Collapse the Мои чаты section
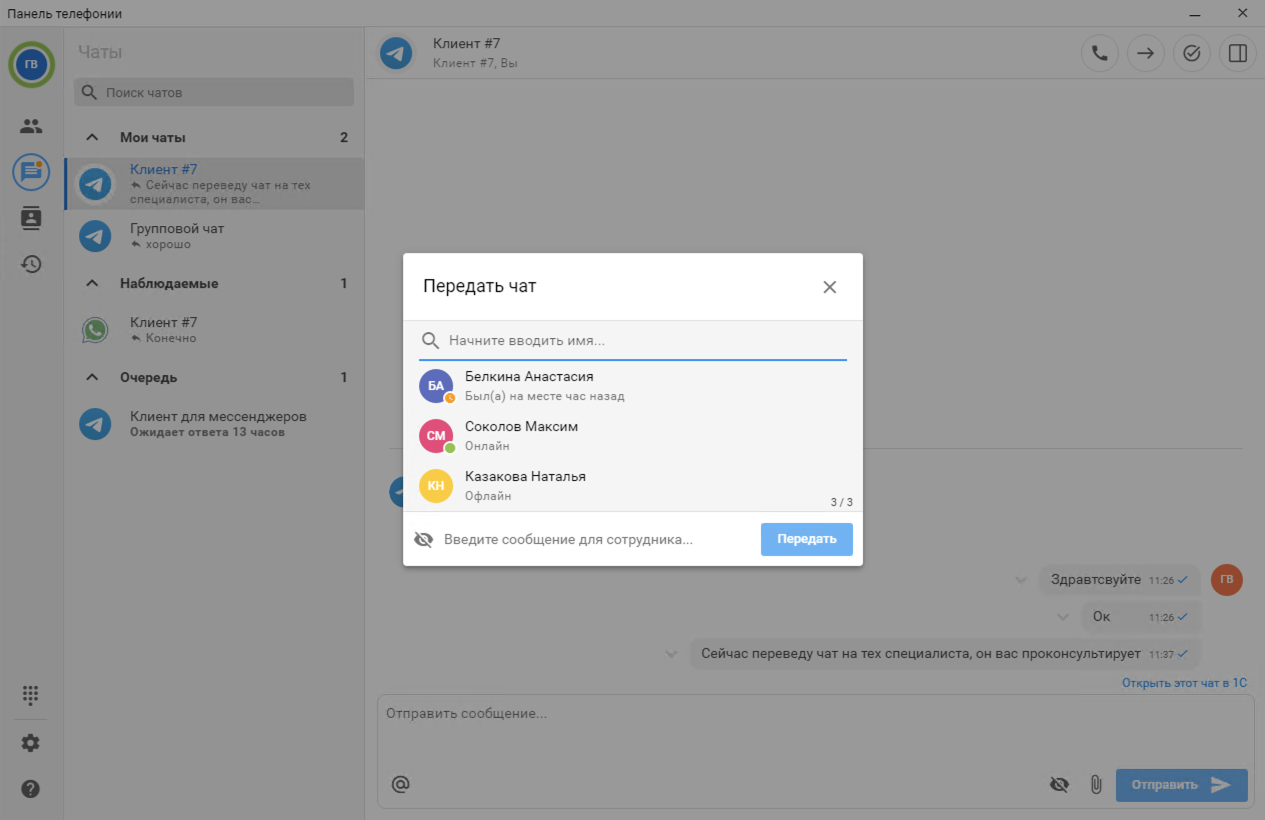 pyautogui.click(x=92, y=138)
